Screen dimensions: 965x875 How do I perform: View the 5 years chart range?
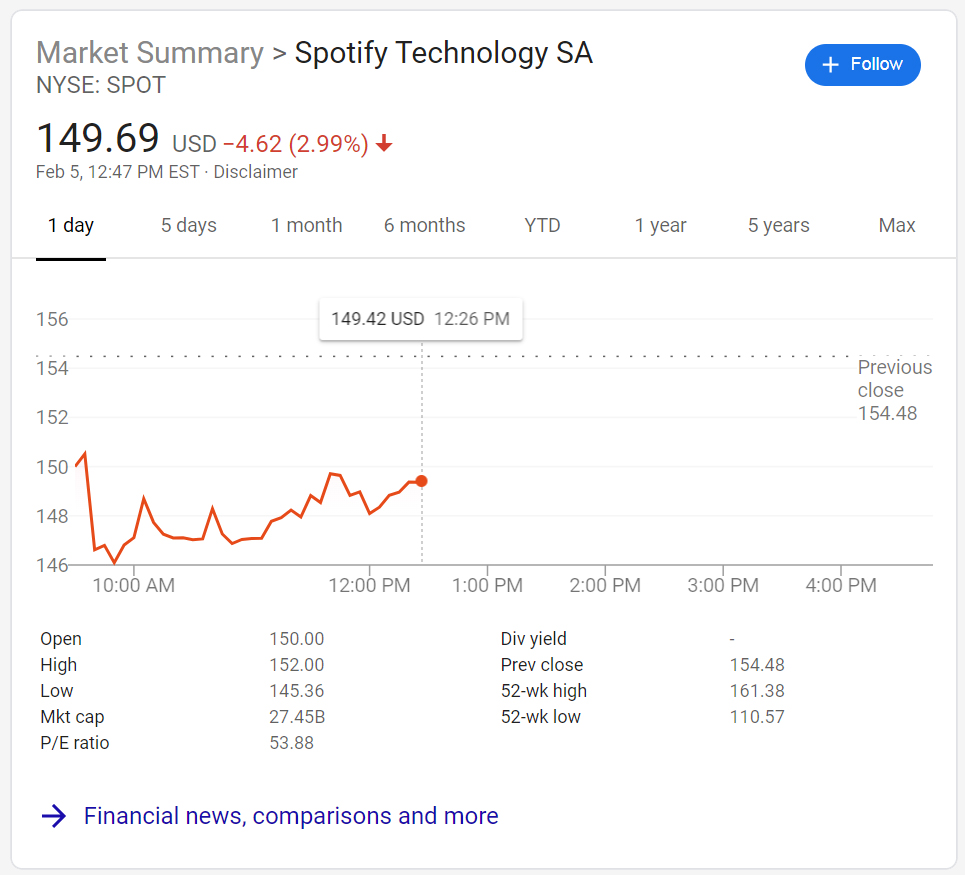click(x=779, y=226)
